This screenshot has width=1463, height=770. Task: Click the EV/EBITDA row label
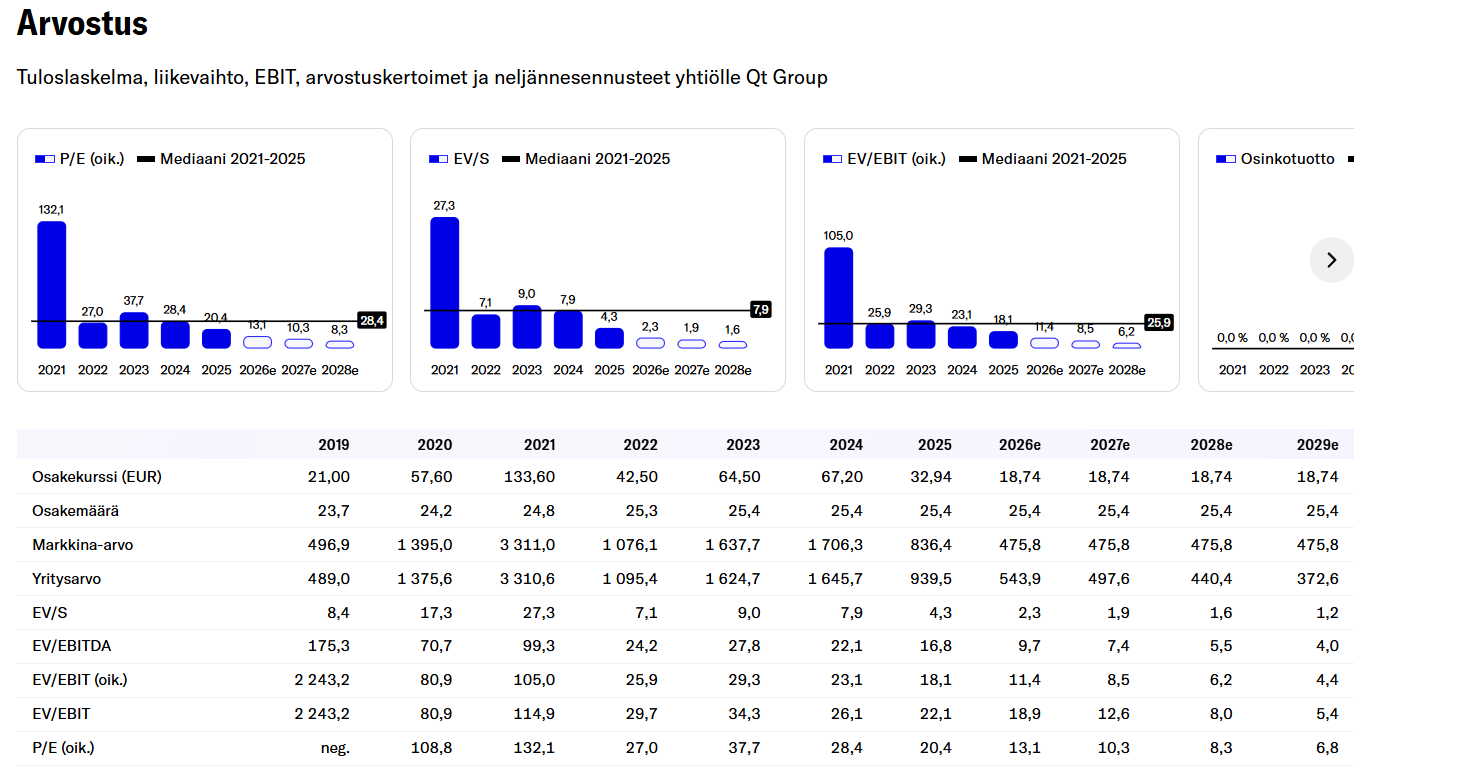point(72,646)
